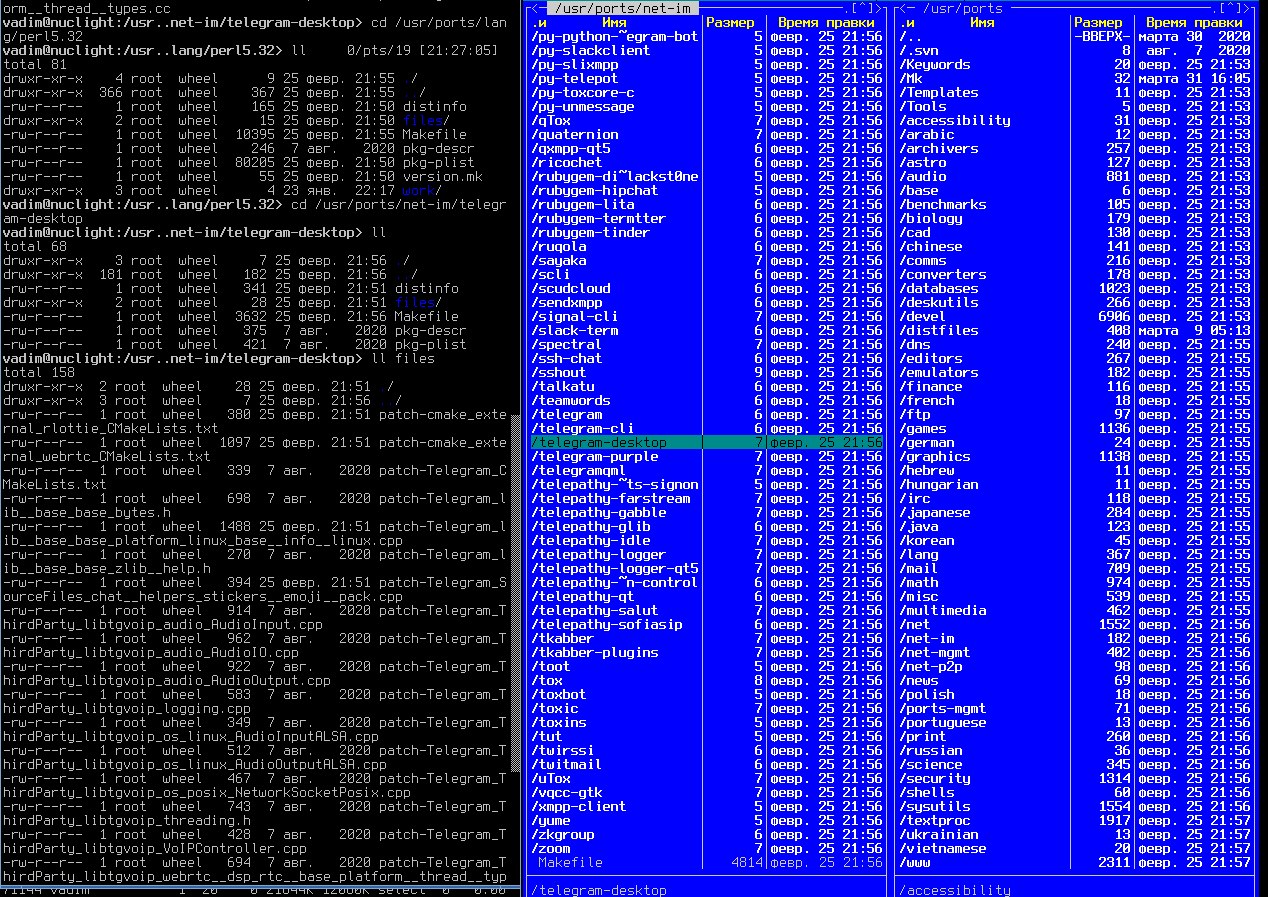Click the .и sort indicator in right panel

(907, 22)
